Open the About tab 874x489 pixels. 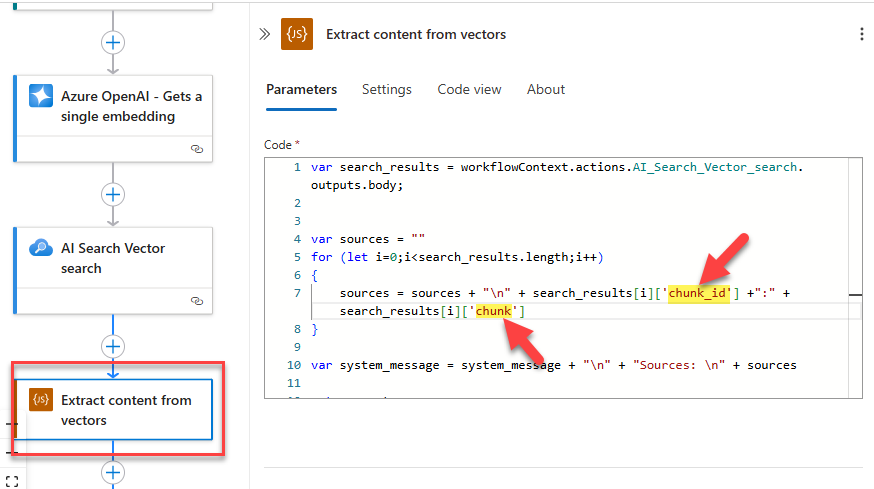click(x=546, y=89)
